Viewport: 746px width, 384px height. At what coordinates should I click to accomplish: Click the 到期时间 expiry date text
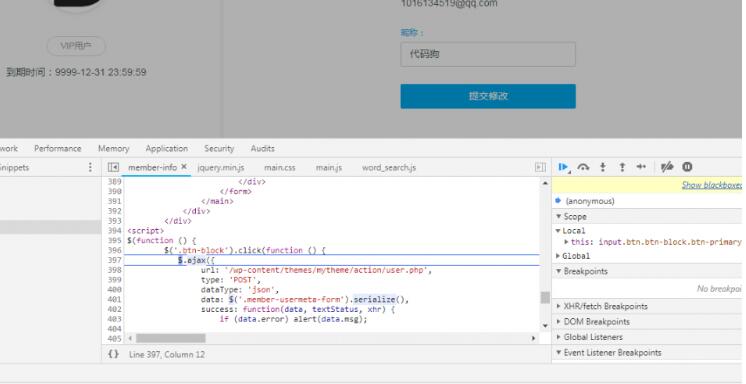pos(76,72)
